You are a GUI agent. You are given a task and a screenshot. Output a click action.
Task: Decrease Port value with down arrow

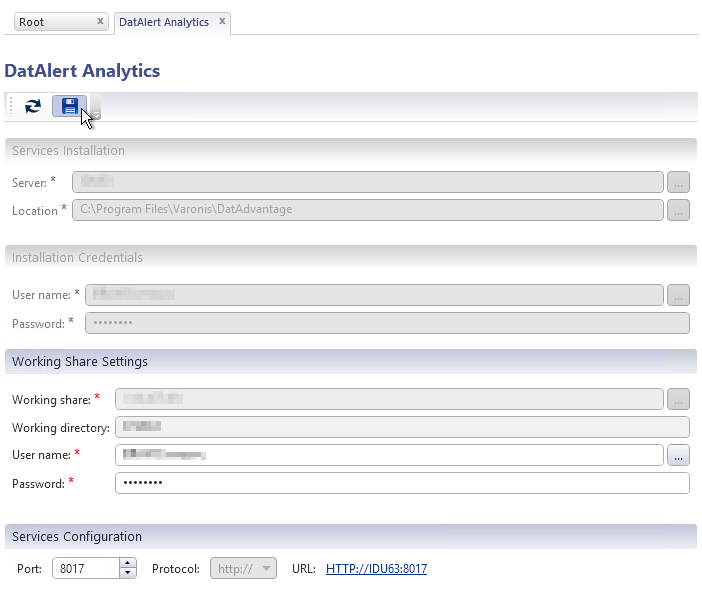click(x=128, y=573)
